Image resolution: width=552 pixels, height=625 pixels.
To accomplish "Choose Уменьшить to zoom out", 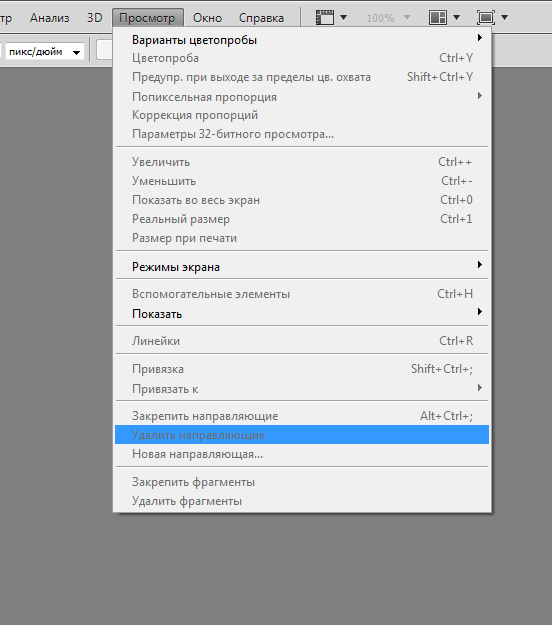I will (302, 181).
